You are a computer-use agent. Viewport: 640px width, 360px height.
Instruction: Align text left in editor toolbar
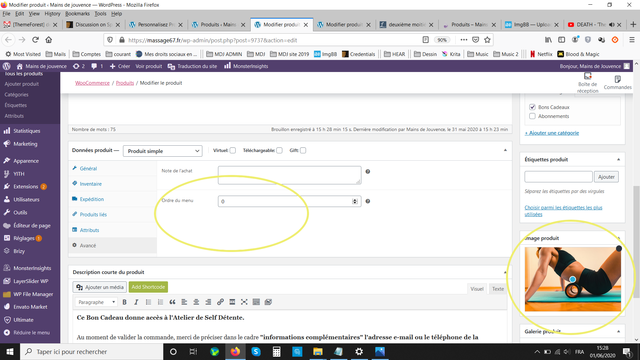[x=184, y=302]
